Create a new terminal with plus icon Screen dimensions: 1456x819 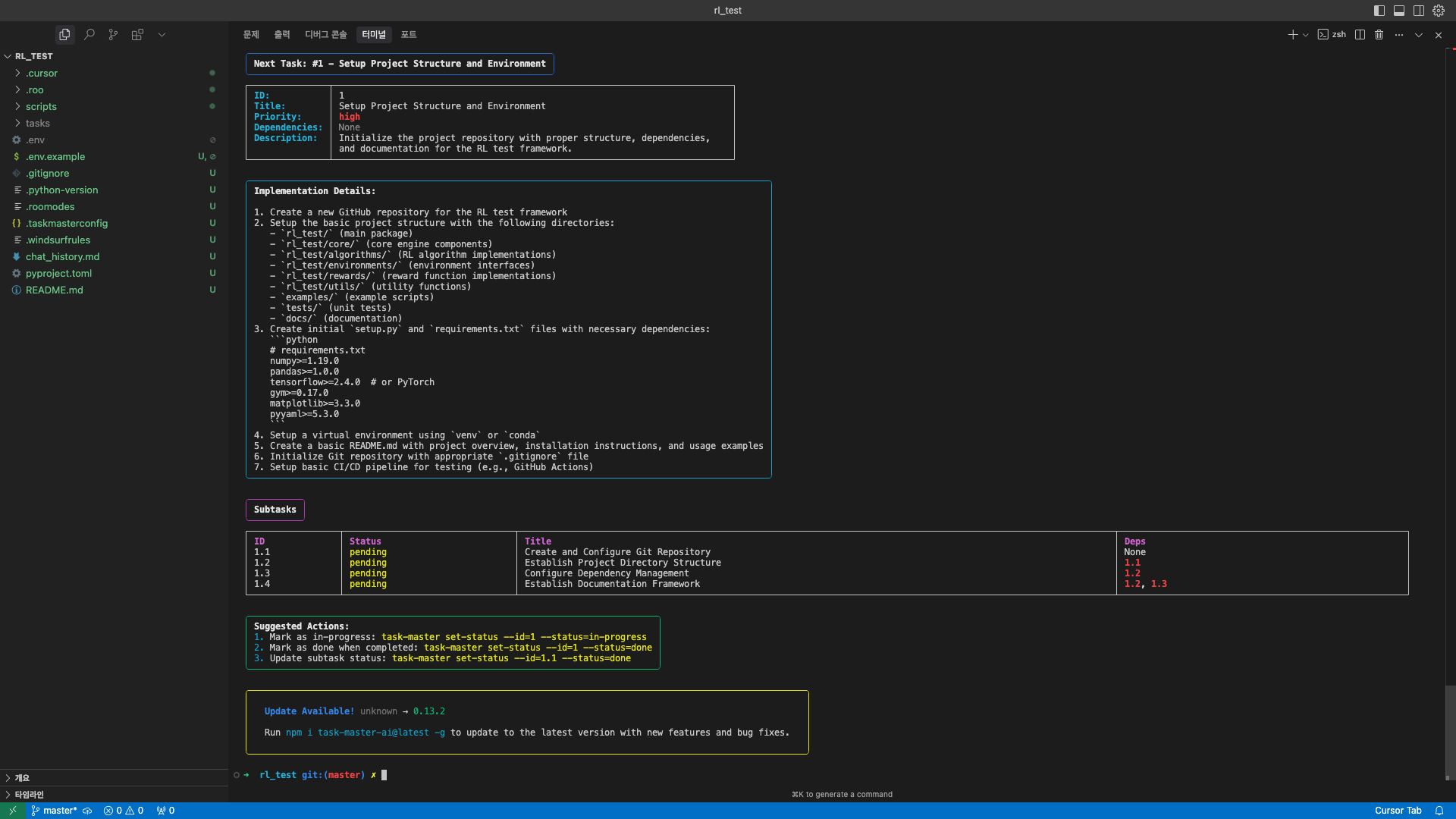[1292, 35]
